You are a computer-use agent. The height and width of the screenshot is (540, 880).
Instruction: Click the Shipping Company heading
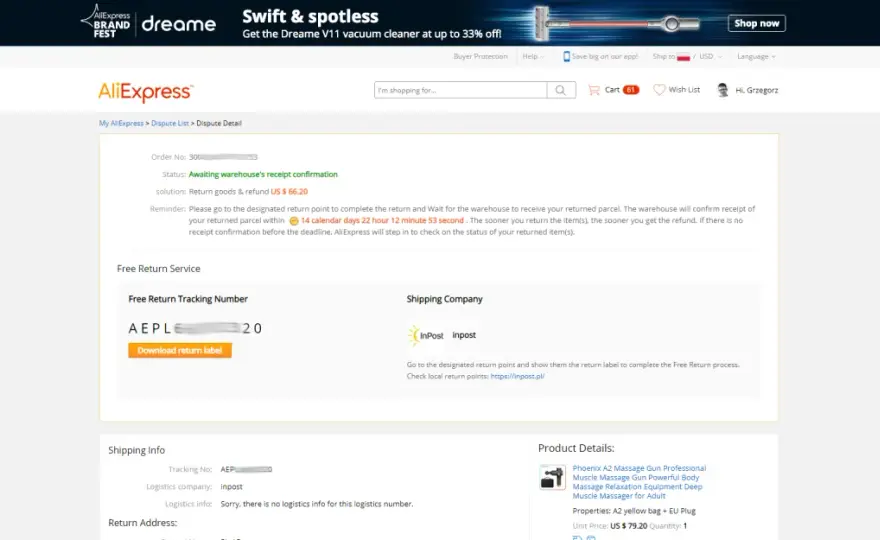tap(444, 299)
